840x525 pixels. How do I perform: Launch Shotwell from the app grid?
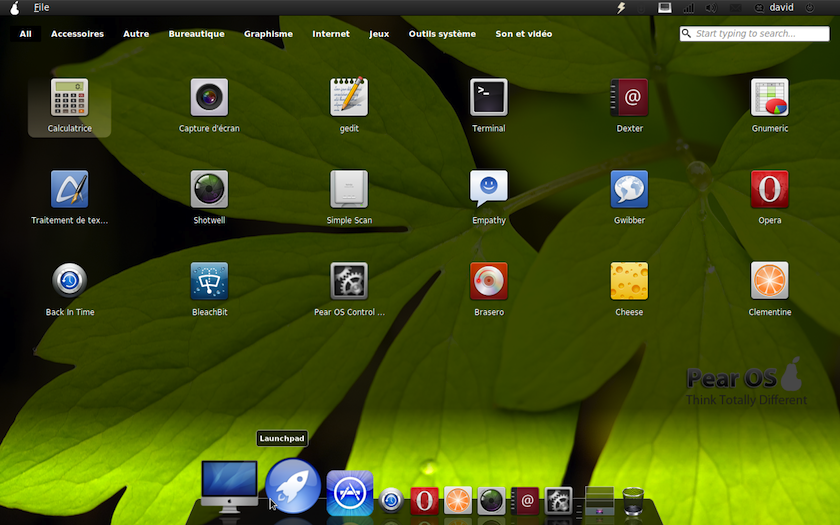click(209, 189)
